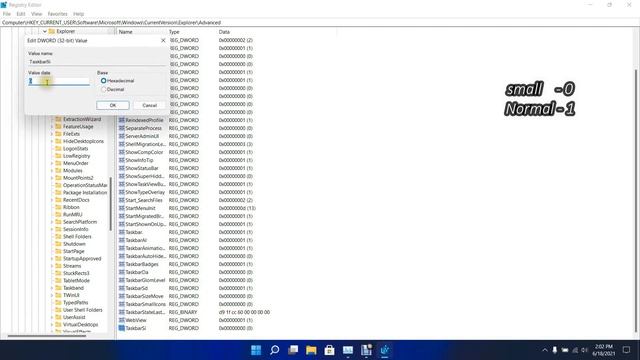Image resolution: width=640 pixels, height=360 pixels.
Task: Click the TaskbarSmallIcons value icon
Action: [121, 304]
